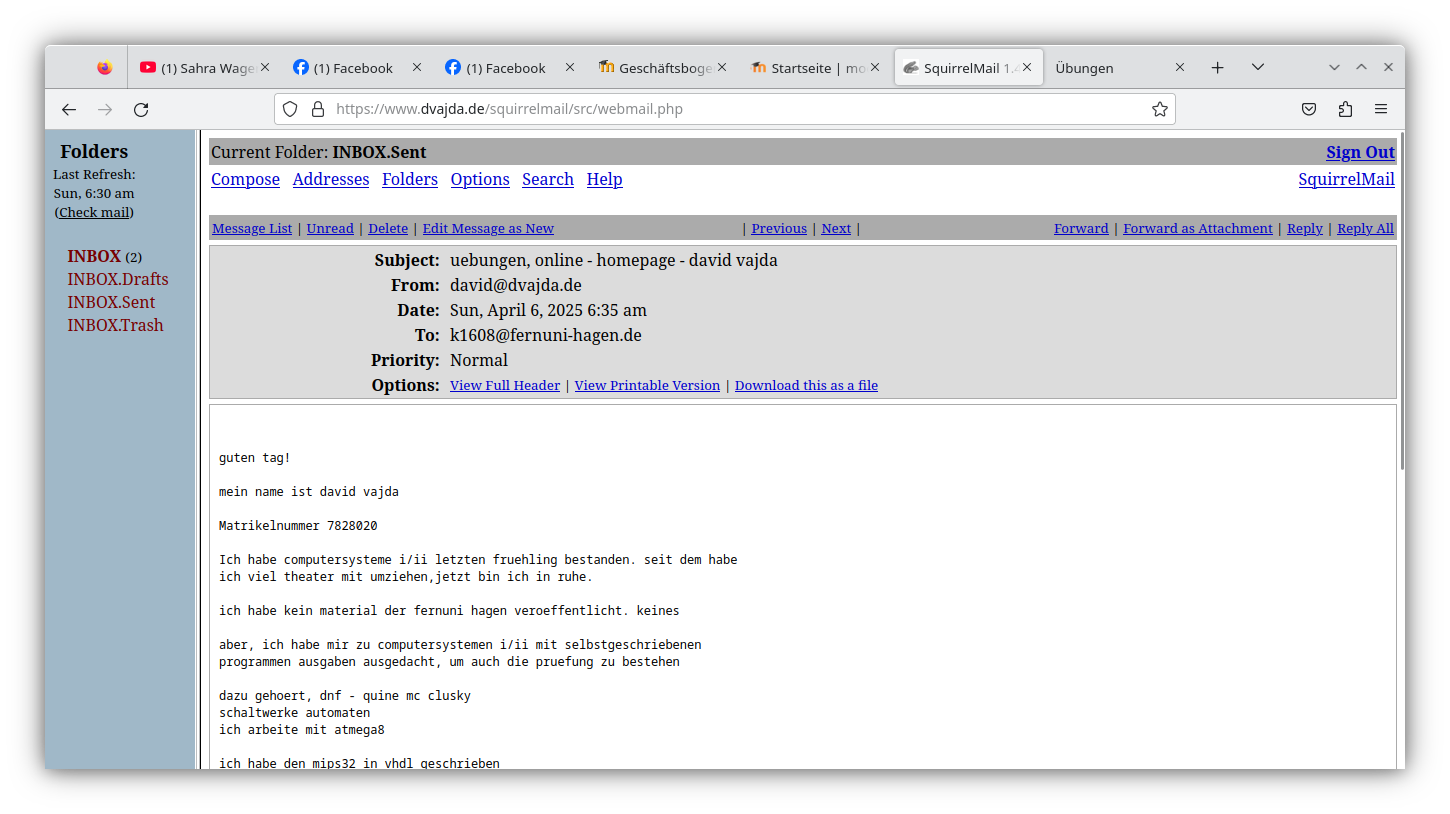Screen dimensions: 1450x814
Task: Switch to the Übungen tab
Action: pos(1084,67)
